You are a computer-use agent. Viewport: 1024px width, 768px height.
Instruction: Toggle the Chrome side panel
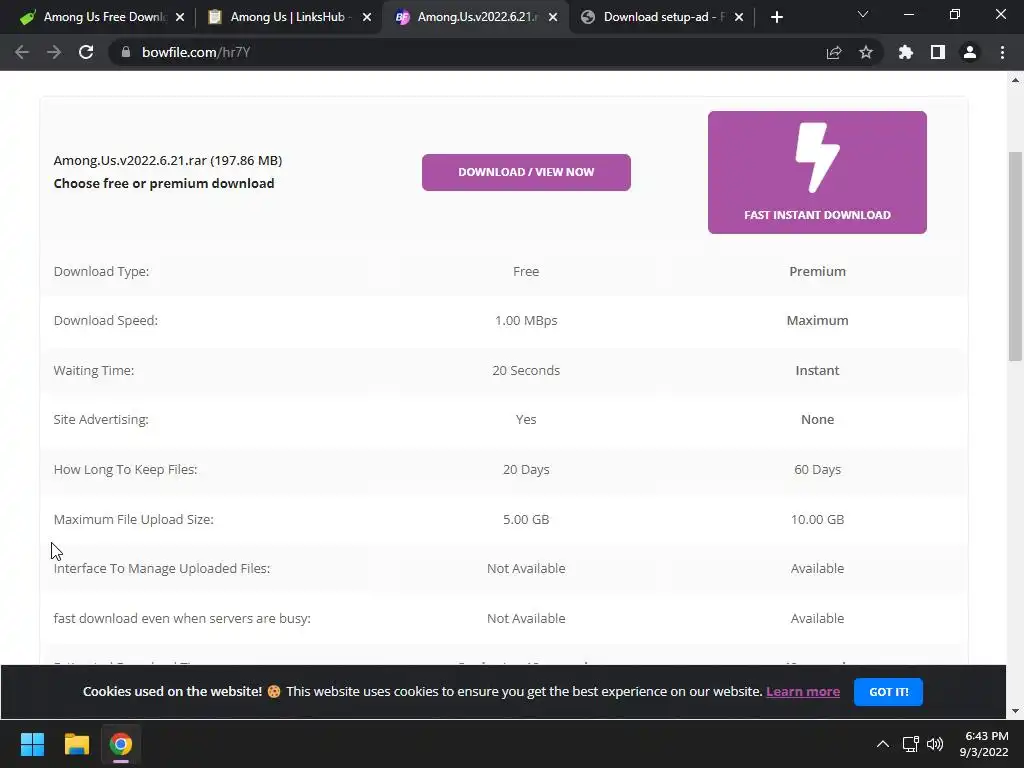(938, 52)
